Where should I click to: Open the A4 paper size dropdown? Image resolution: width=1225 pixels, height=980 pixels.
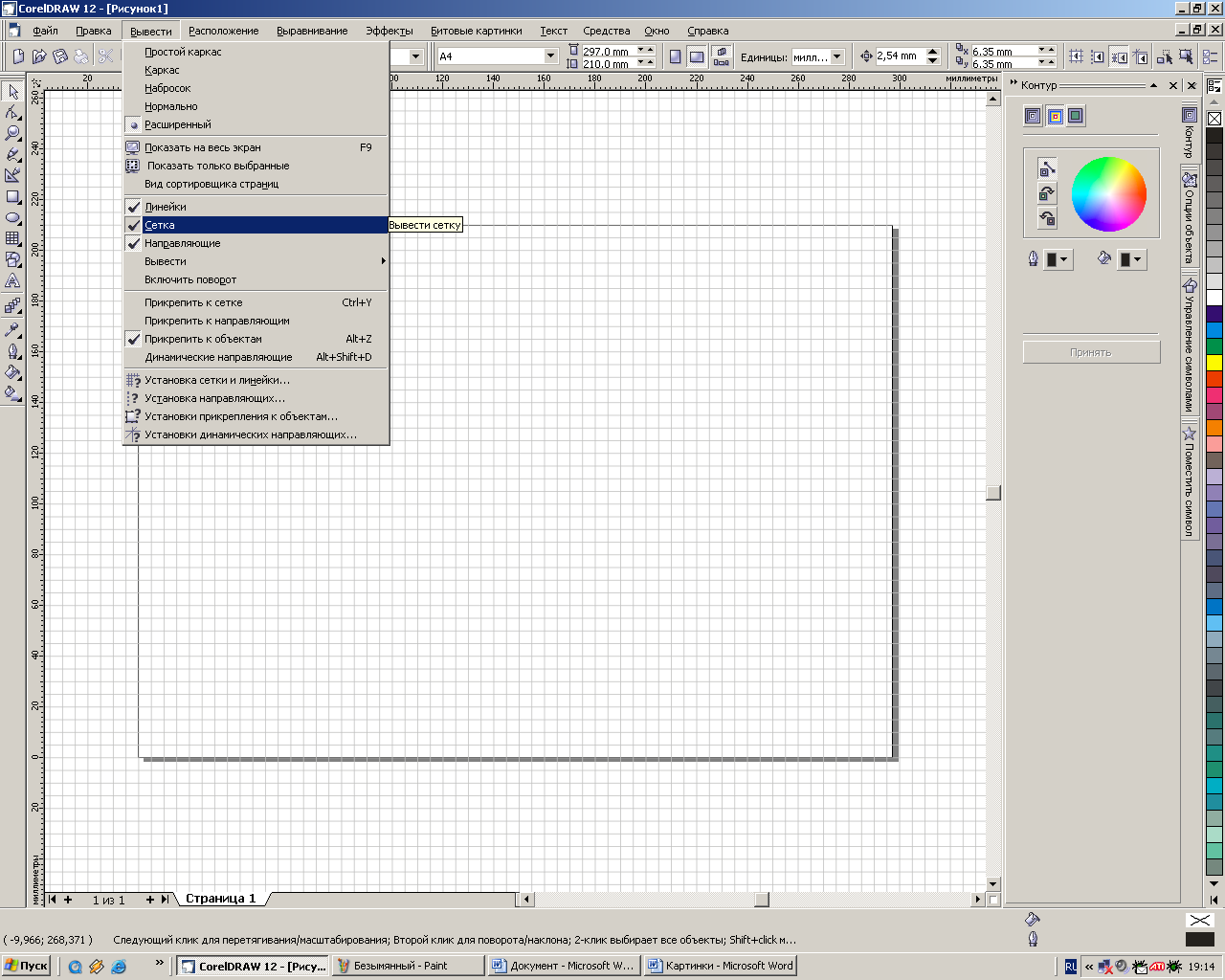(550, 56)
